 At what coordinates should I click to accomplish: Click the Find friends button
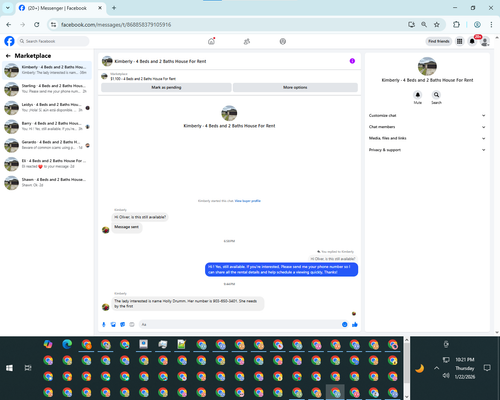(439, 41)
